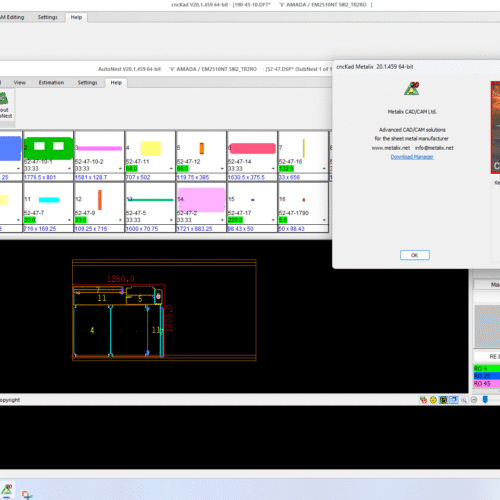This screenshot has width=500, height=500.
Task: Click OK in the About dialog
Action: coord(415,255)
